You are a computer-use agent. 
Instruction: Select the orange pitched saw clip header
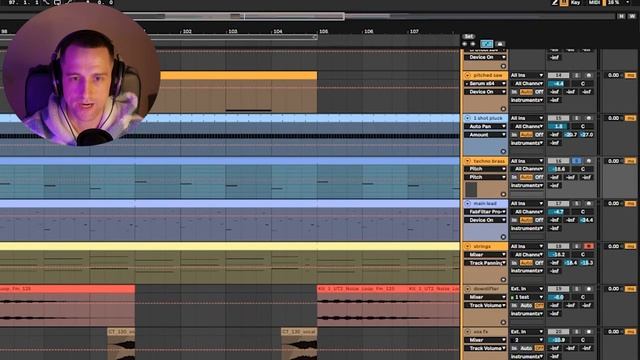238,76
